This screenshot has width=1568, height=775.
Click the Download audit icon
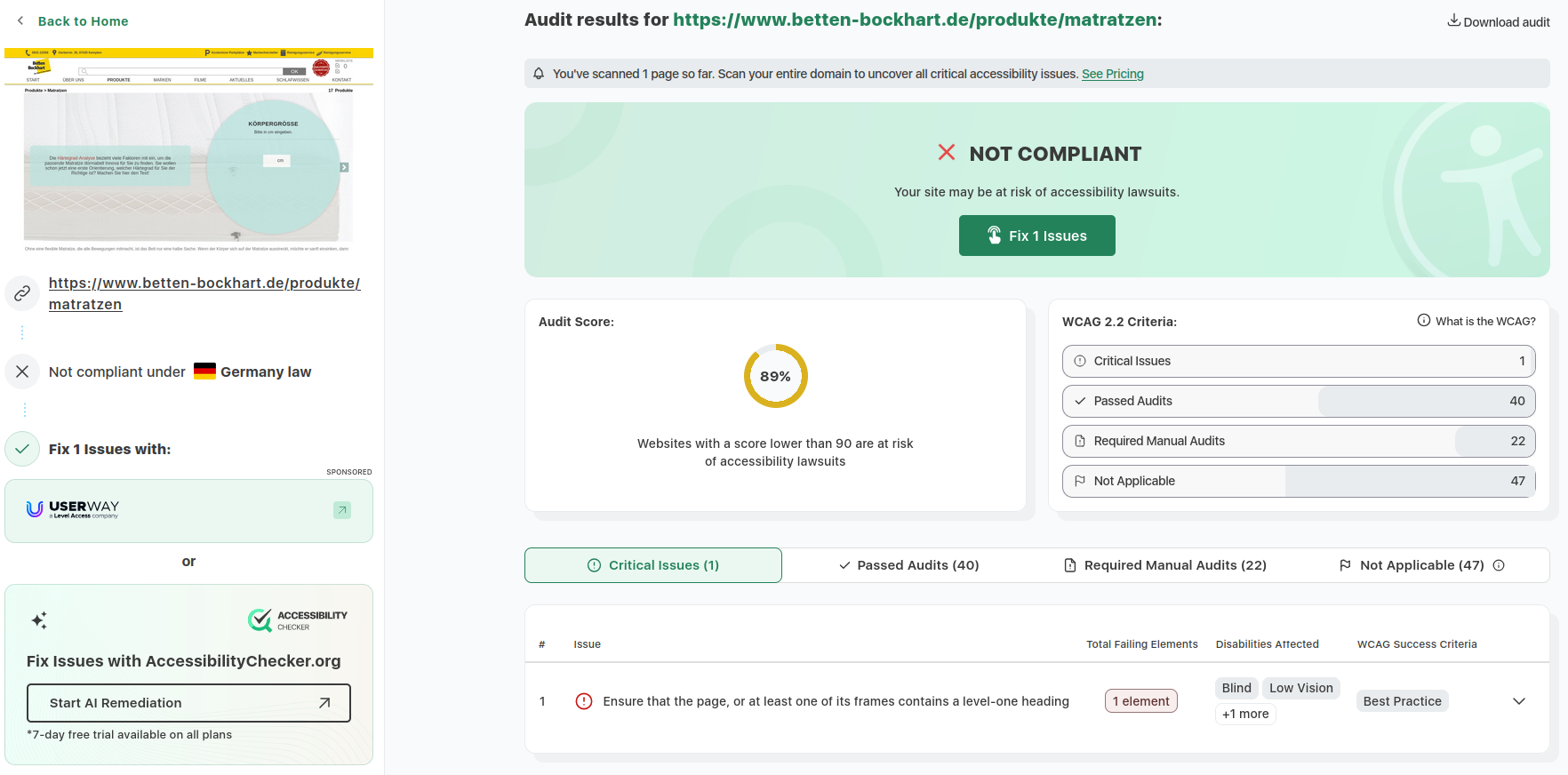click(1453, 20)
